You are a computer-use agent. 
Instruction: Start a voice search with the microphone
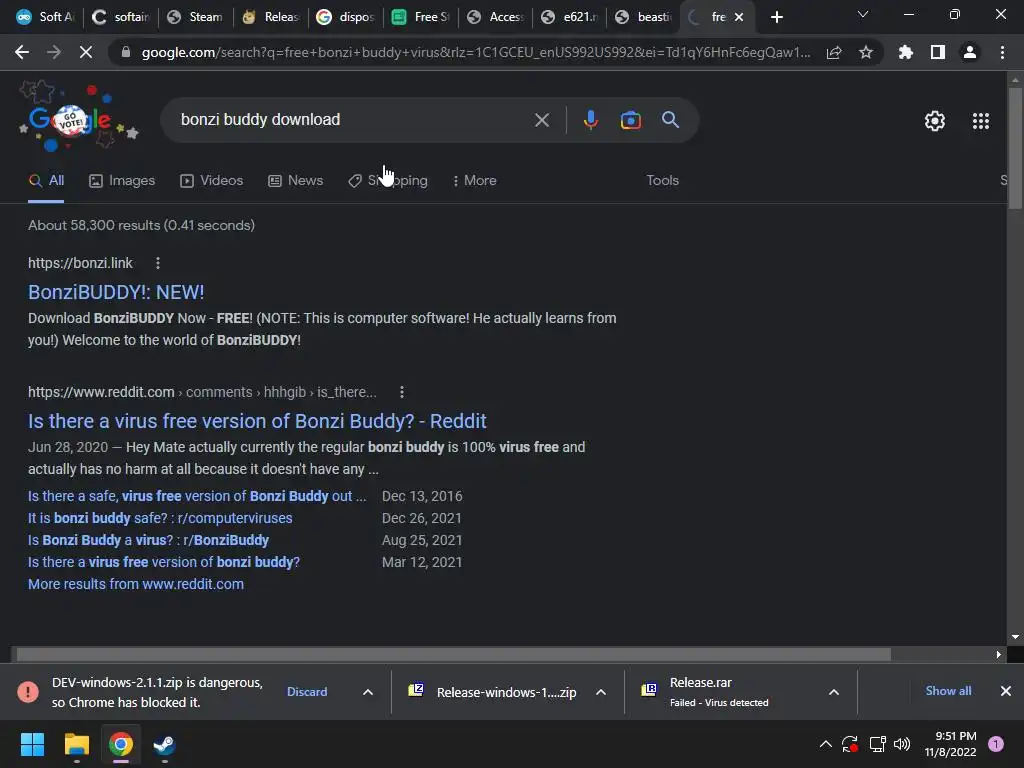[x=590, y=120]
